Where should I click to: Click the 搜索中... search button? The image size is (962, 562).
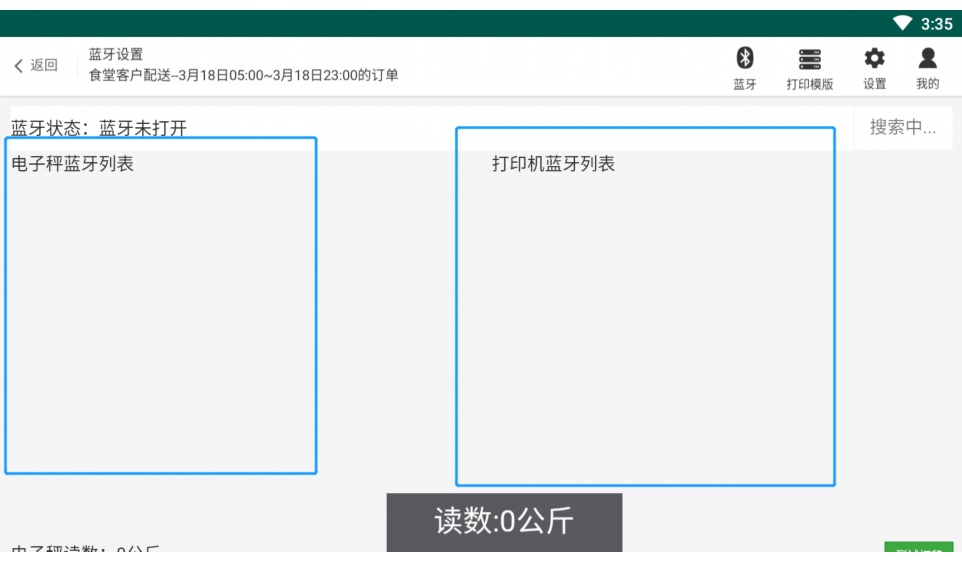point(902,127)
